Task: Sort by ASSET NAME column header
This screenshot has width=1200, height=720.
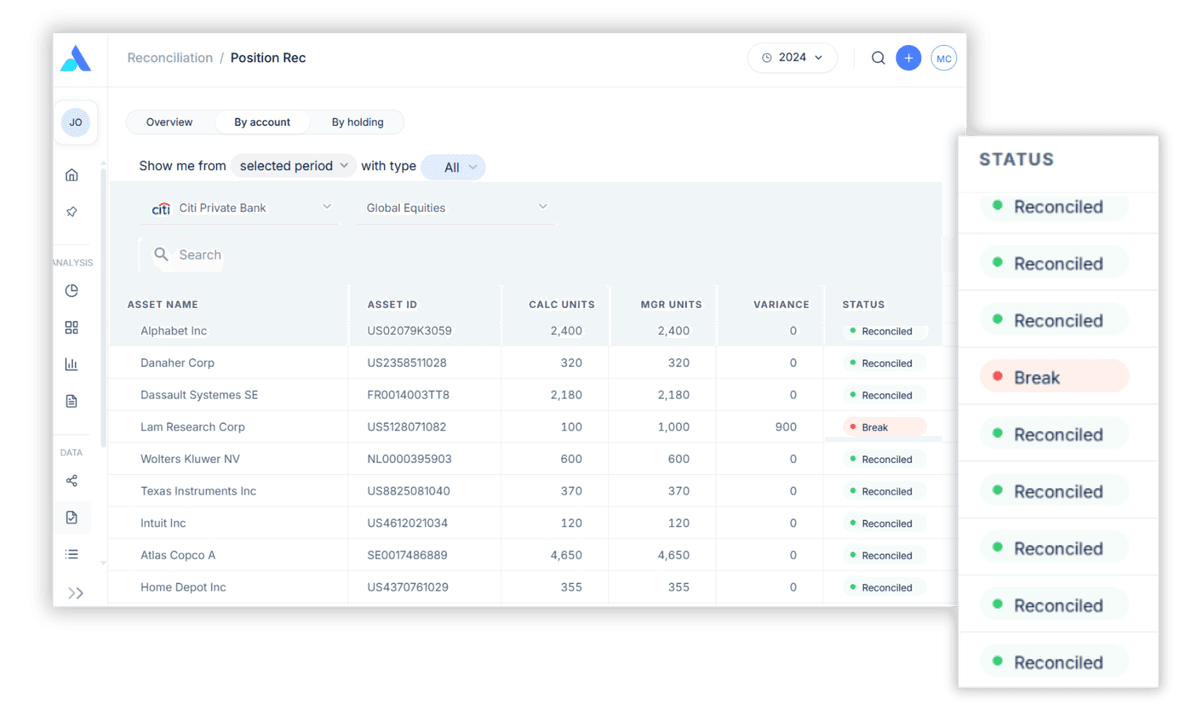Action: [163, 304]
